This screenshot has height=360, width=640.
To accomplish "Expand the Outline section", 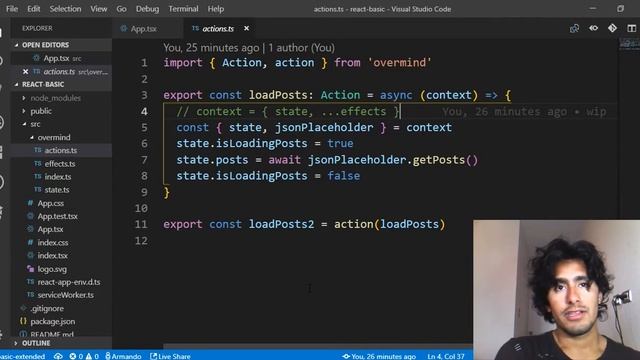I will (36, 343).
